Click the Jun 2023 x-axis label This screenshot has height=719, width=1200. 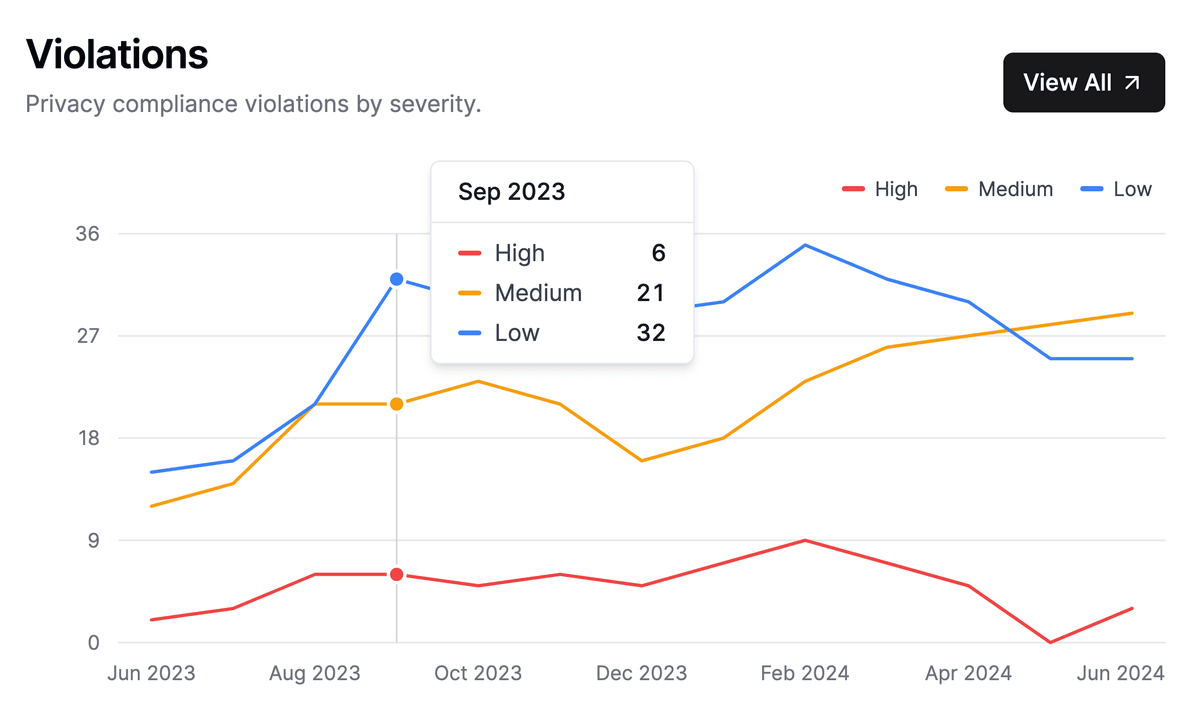pos(151,673)
